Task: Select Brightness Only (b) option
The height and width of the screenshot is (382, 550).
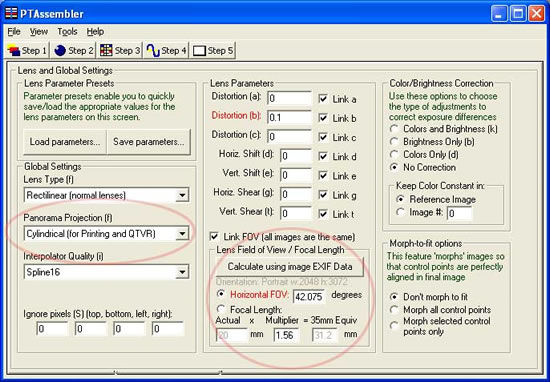Action: point(394,142)
